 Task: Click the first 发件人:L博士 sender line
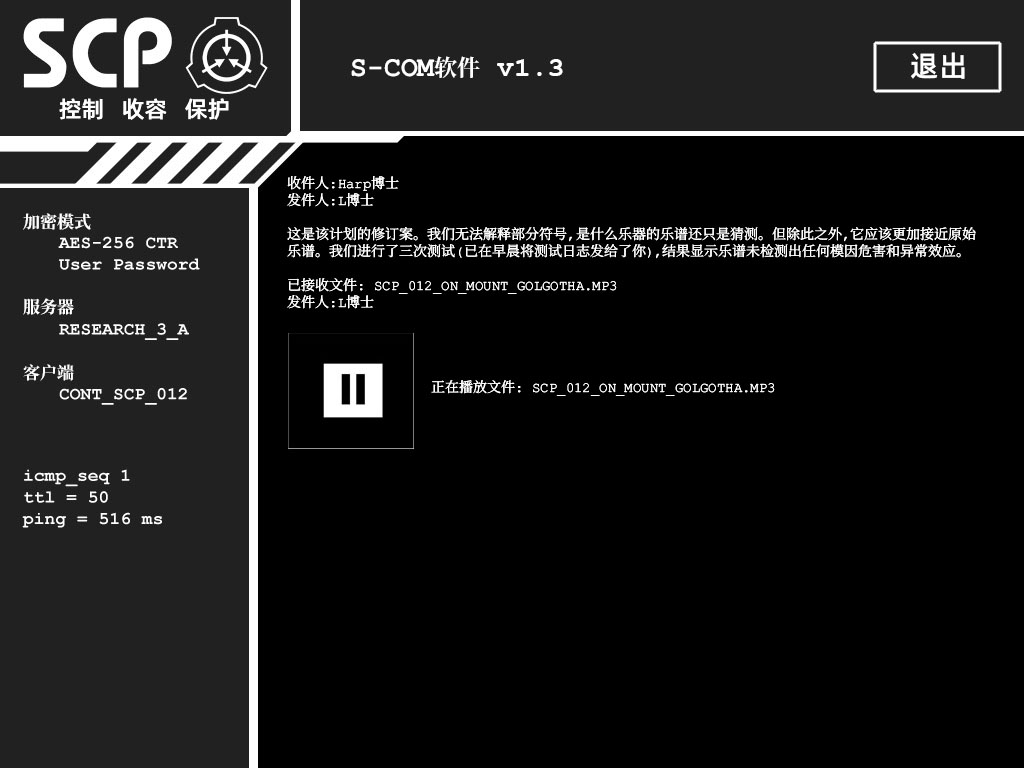point(330,200)
